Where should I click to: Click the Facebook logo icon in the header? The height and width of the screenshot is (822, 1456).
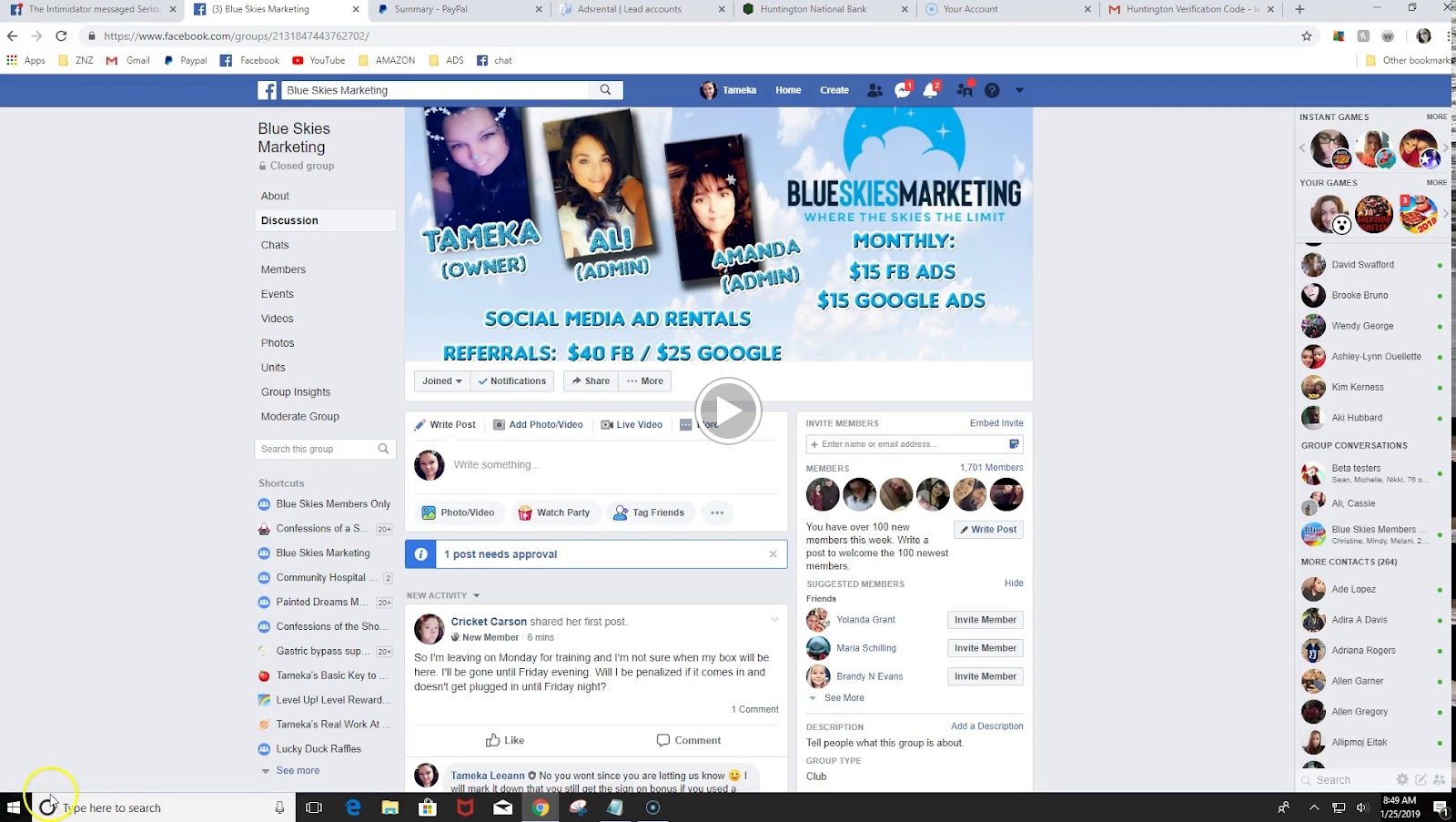pyautogui.click(x=268, y=90)
